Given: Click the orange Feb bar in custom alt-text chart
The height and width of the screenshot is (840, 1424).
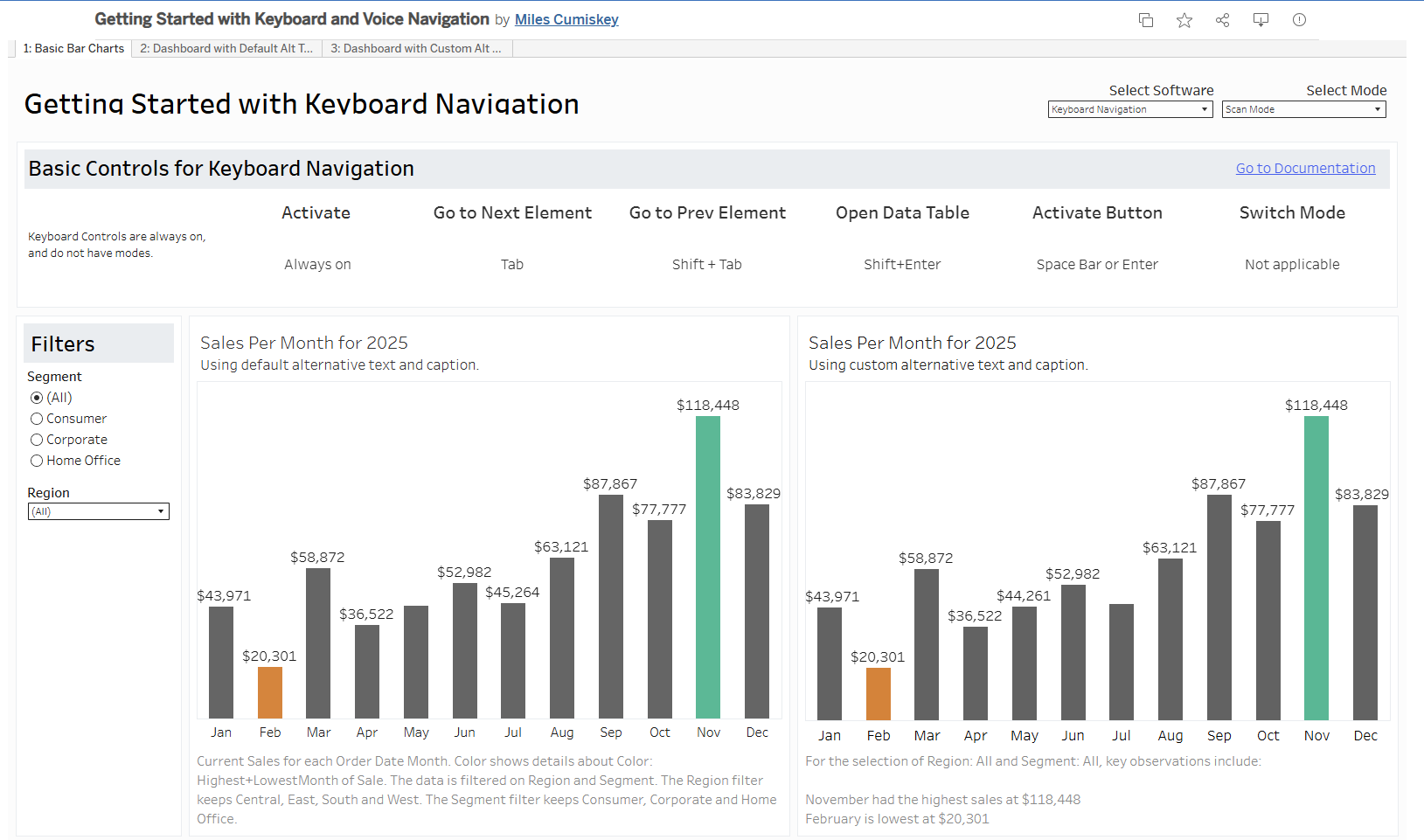Looking at the screenshot, I should pos(878,694).
